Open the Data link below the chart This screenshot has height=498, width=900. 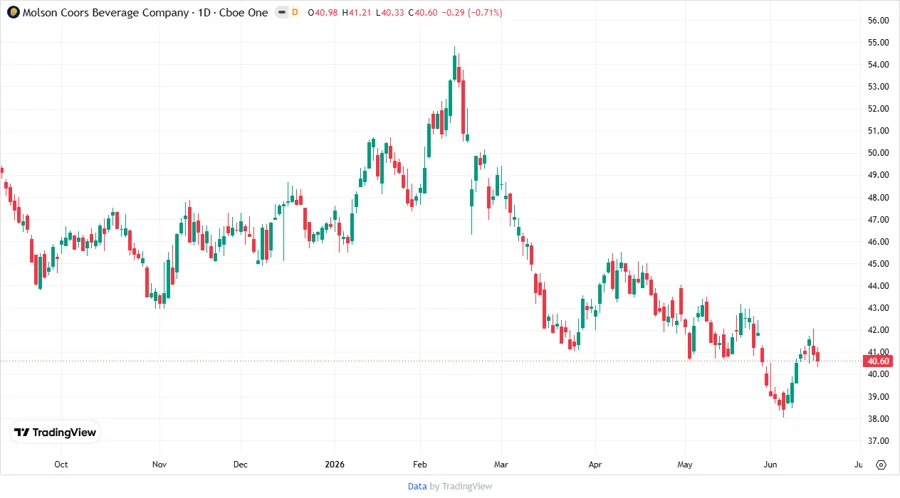pos(417,487)
